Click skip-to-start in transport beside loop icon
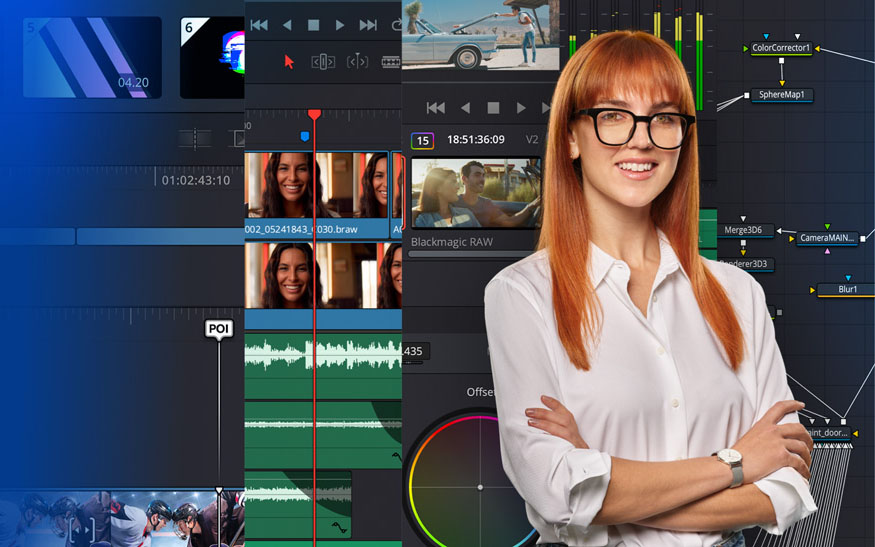This screenshot has width=875, height=547. (259, 25)
